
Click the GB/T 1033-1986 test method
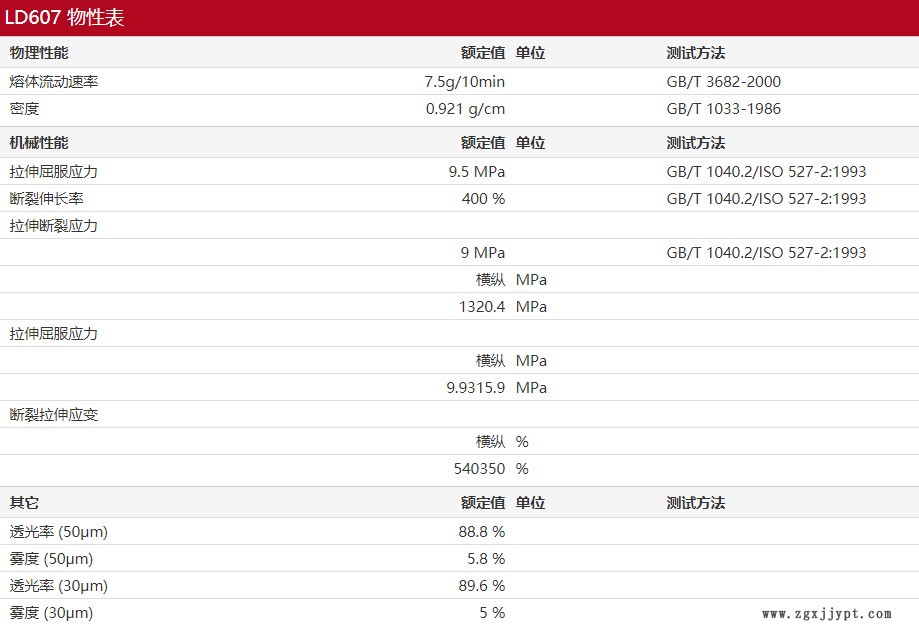click(723, 109)
